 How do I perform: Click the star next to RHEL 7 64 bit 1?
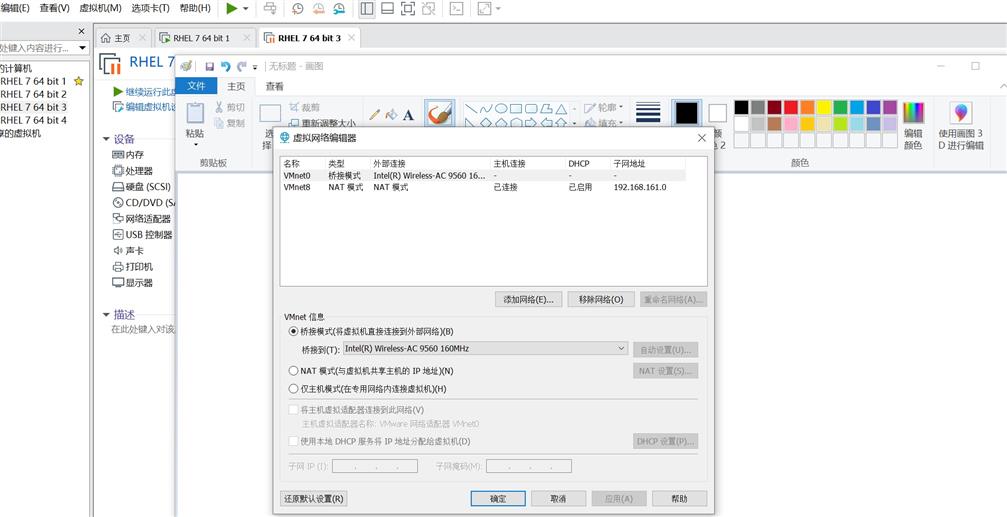(x=78, y=81)
